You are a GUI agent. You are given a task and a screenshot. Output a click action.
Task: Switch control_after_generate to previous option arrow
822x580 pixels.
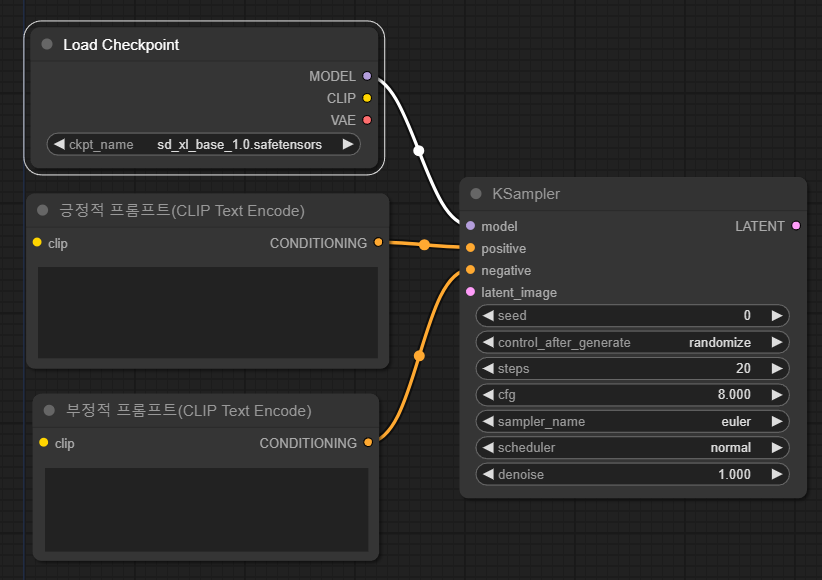pos(488,342)
